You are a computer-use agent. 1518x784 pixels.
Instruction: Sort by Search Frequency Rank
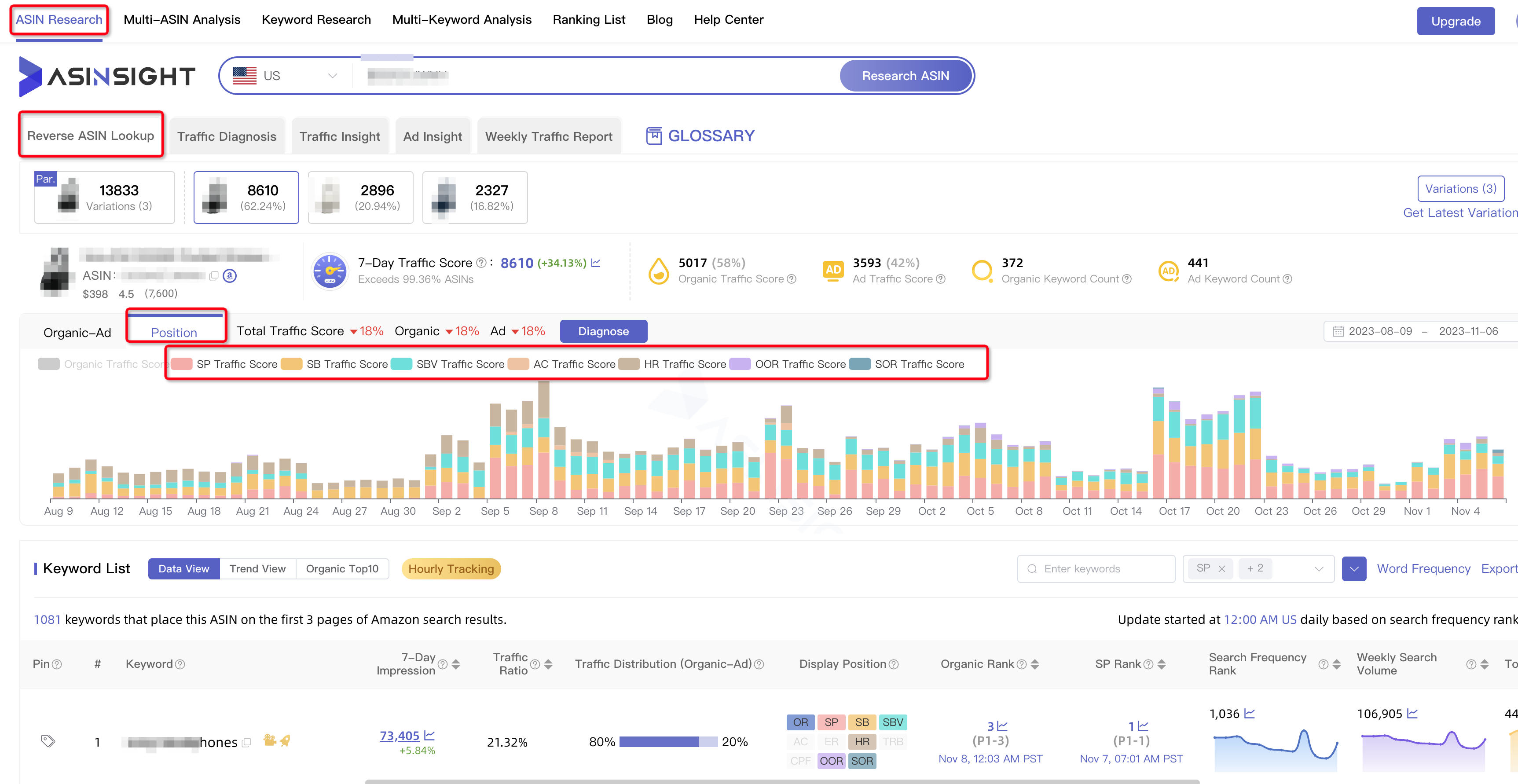point(1337,664)
